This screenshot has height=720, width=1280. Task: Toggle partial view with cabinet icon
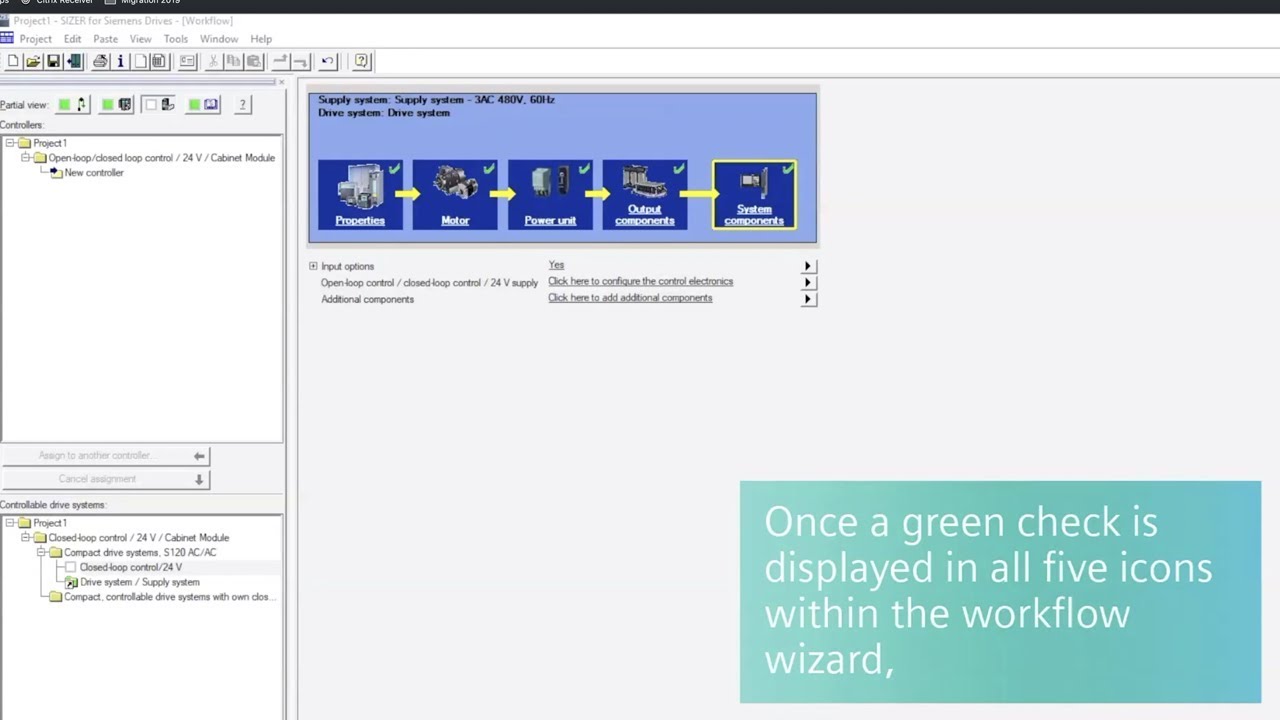pyautogui.click(x=116, y=104)
